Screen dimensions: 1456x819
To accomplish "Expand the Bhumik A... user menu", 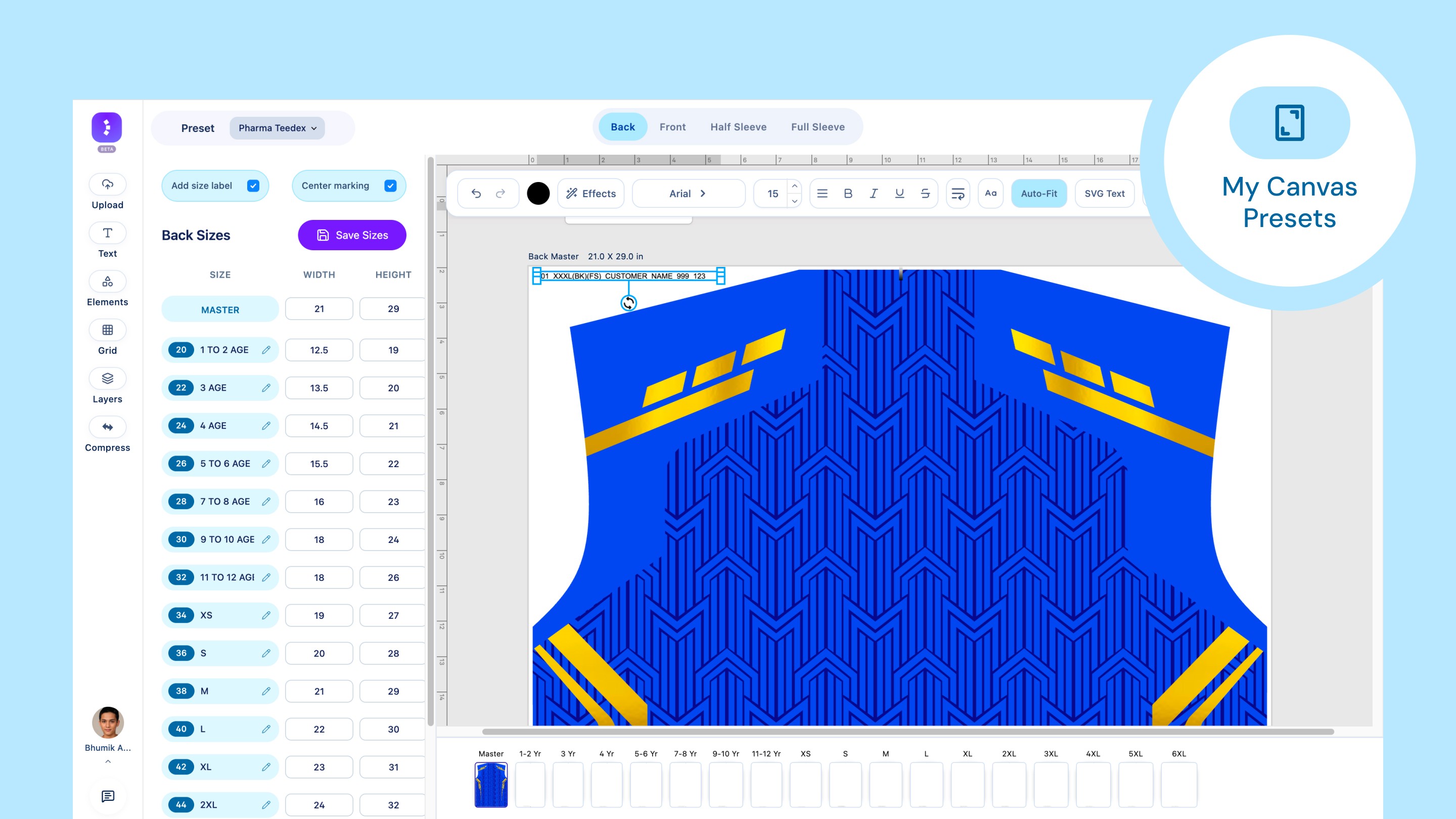I will coord(107,761).
